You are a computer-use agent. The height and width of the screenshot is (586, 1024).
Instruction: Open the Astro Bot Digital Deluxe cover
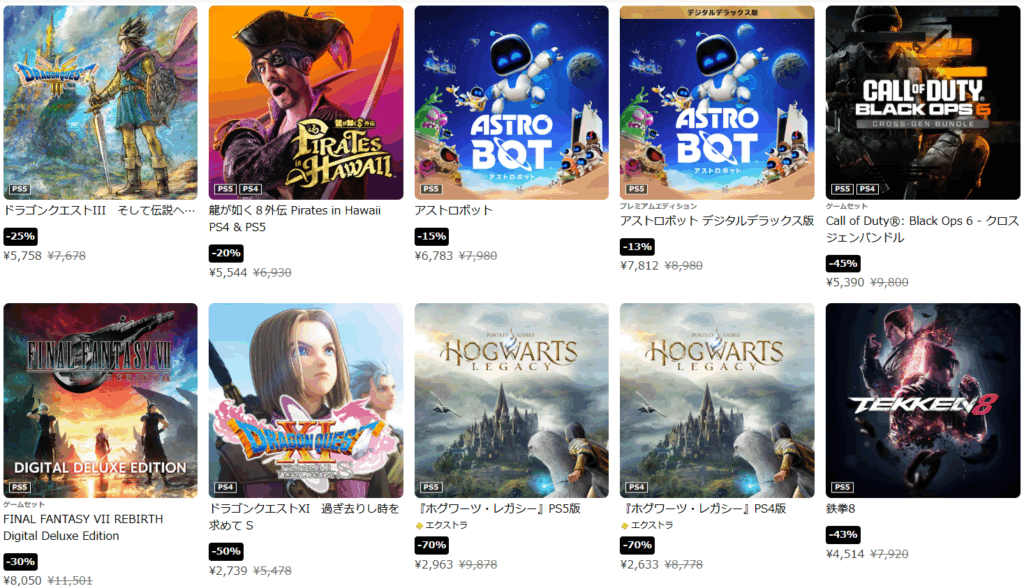(x=717, y=103)
